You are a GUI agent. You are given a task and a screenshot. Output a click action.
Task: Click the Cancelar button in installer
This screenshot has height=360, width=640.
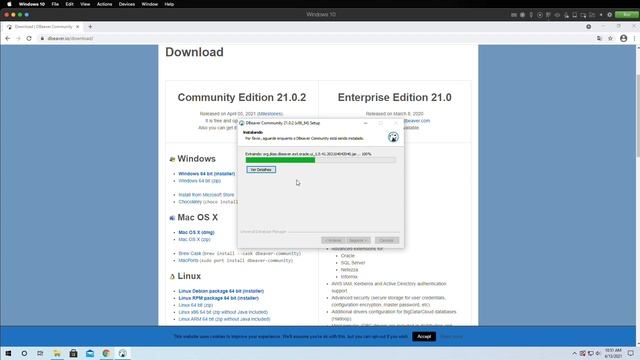(387, 240)
